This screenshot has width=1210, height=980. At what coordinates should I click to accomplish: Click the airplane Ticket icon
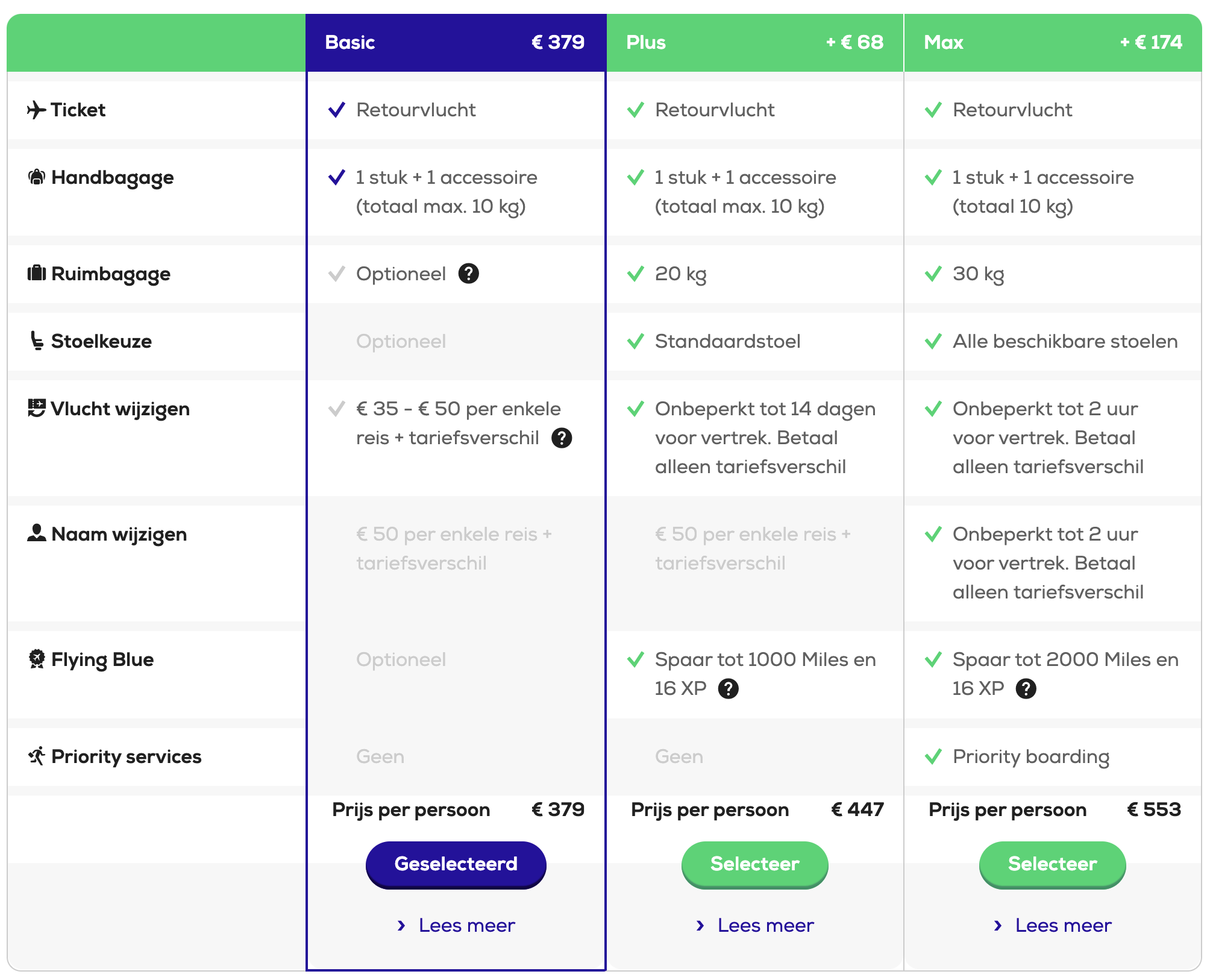coord(36,110)
